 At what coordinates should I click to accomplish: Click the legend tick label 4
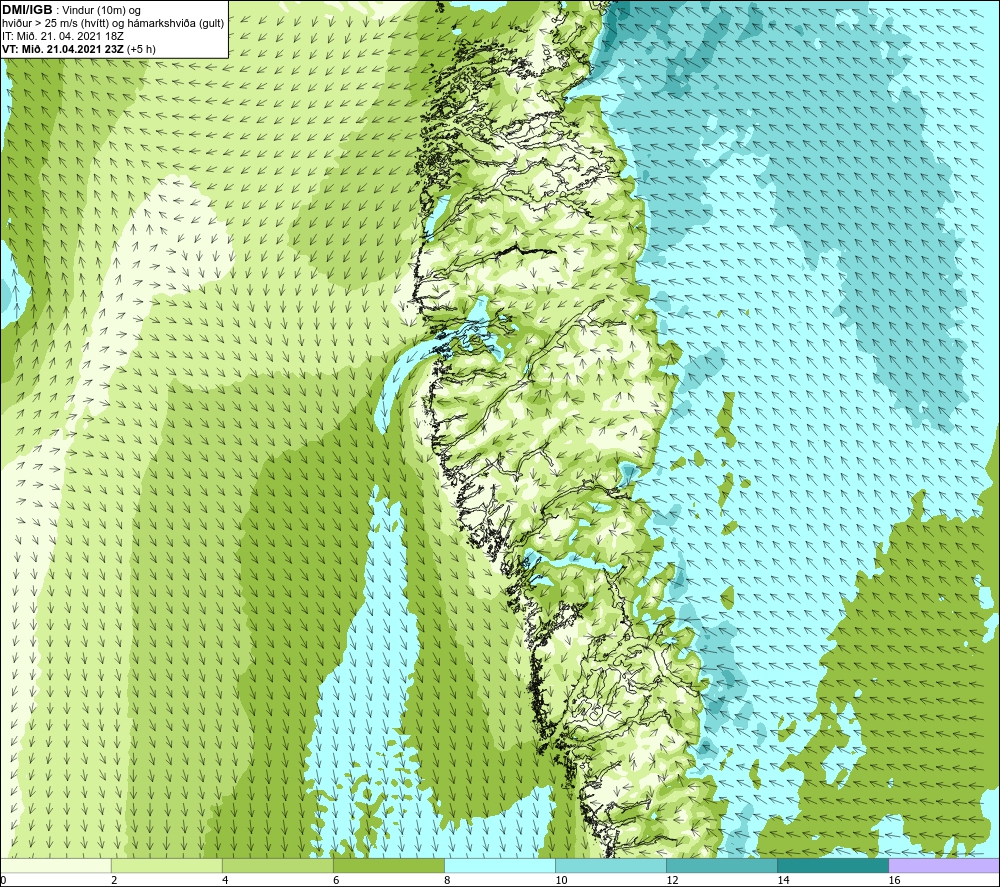pos(225,880)
